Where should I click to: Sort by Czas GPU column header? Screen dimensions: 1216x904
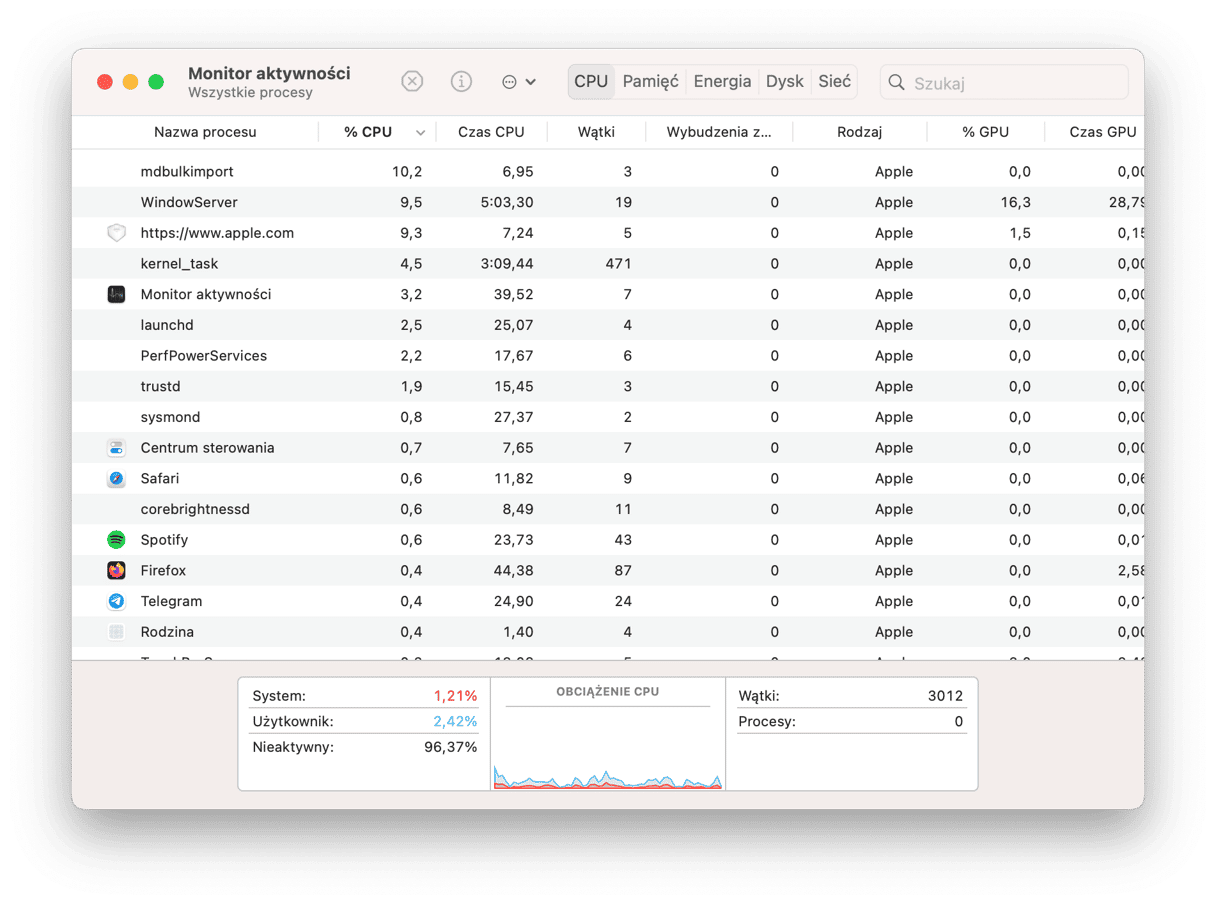click(1103, 132)
